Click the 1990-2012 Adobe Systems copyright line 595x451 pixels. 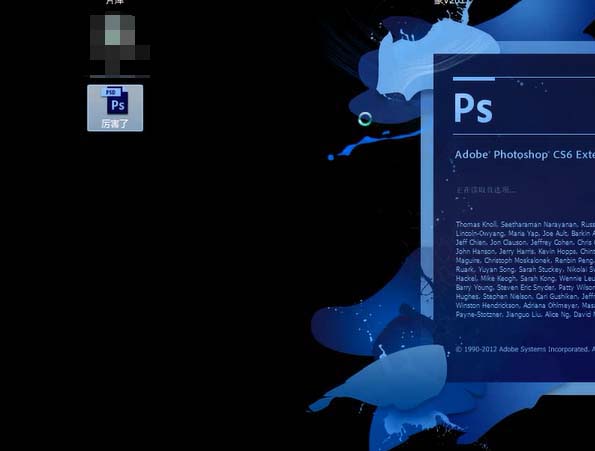coord(525,349)
